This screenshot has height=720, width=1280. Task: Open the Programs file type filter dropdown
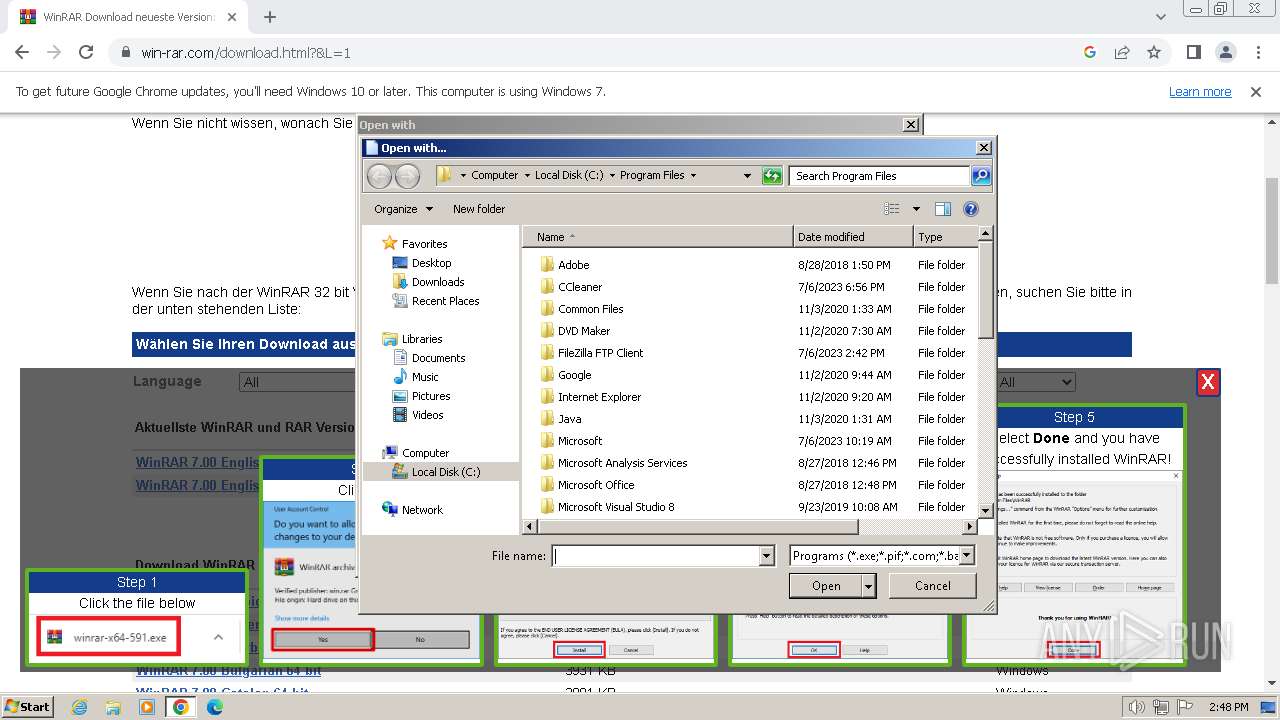[x=967, y=556]
